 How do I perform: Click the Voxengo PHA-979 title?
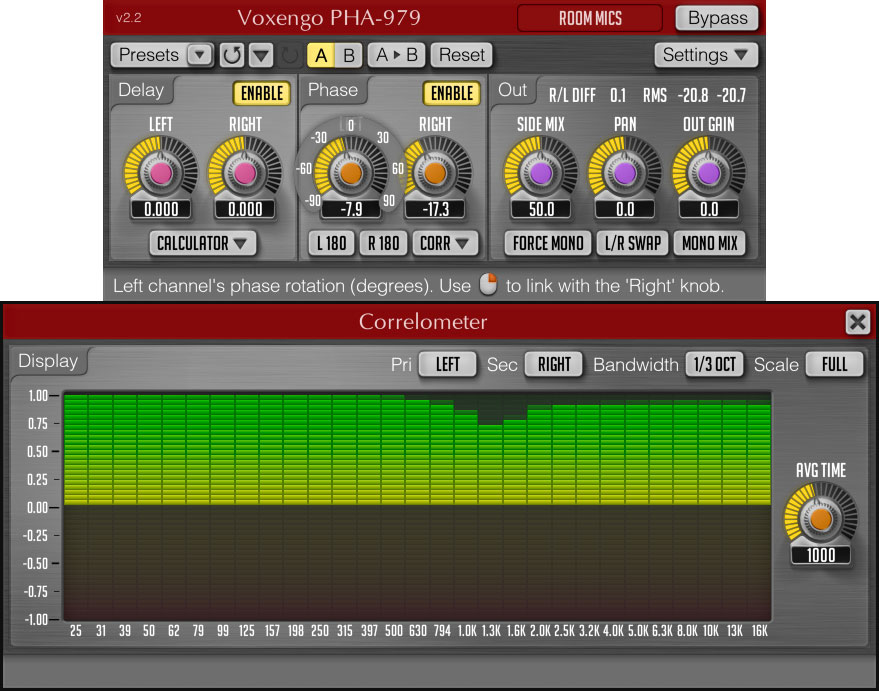(x=329, y=18)
